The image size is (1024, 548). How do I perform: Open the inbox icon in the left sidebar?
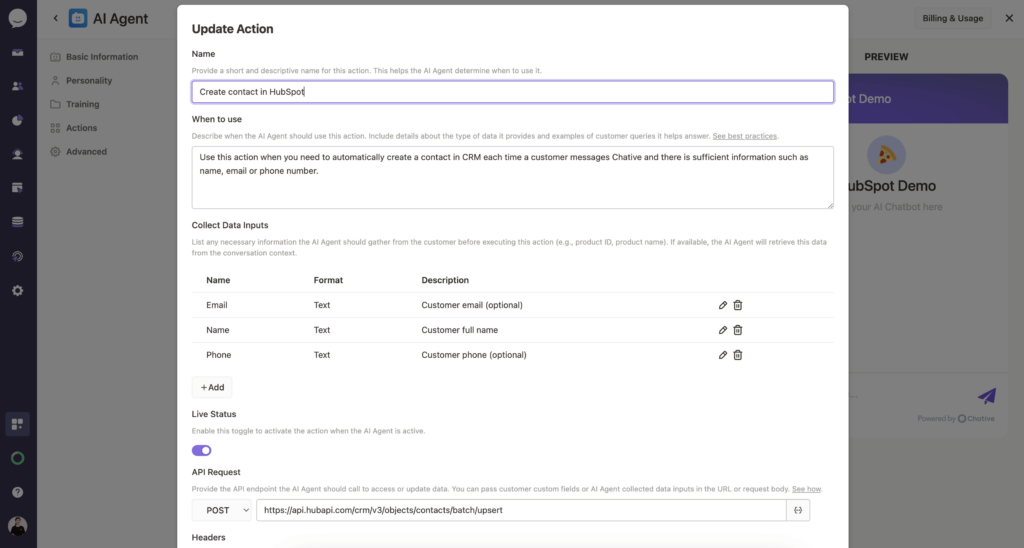pos(18,52)
